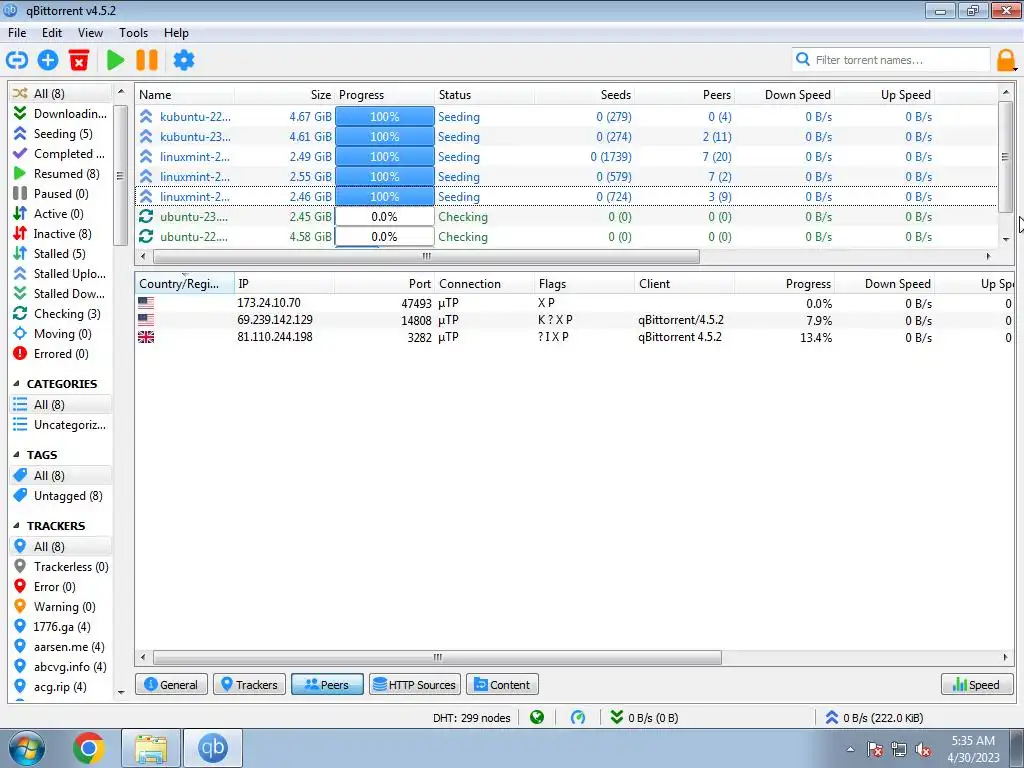
Task: Select the Stalled (5) filter
Action: 61,254
